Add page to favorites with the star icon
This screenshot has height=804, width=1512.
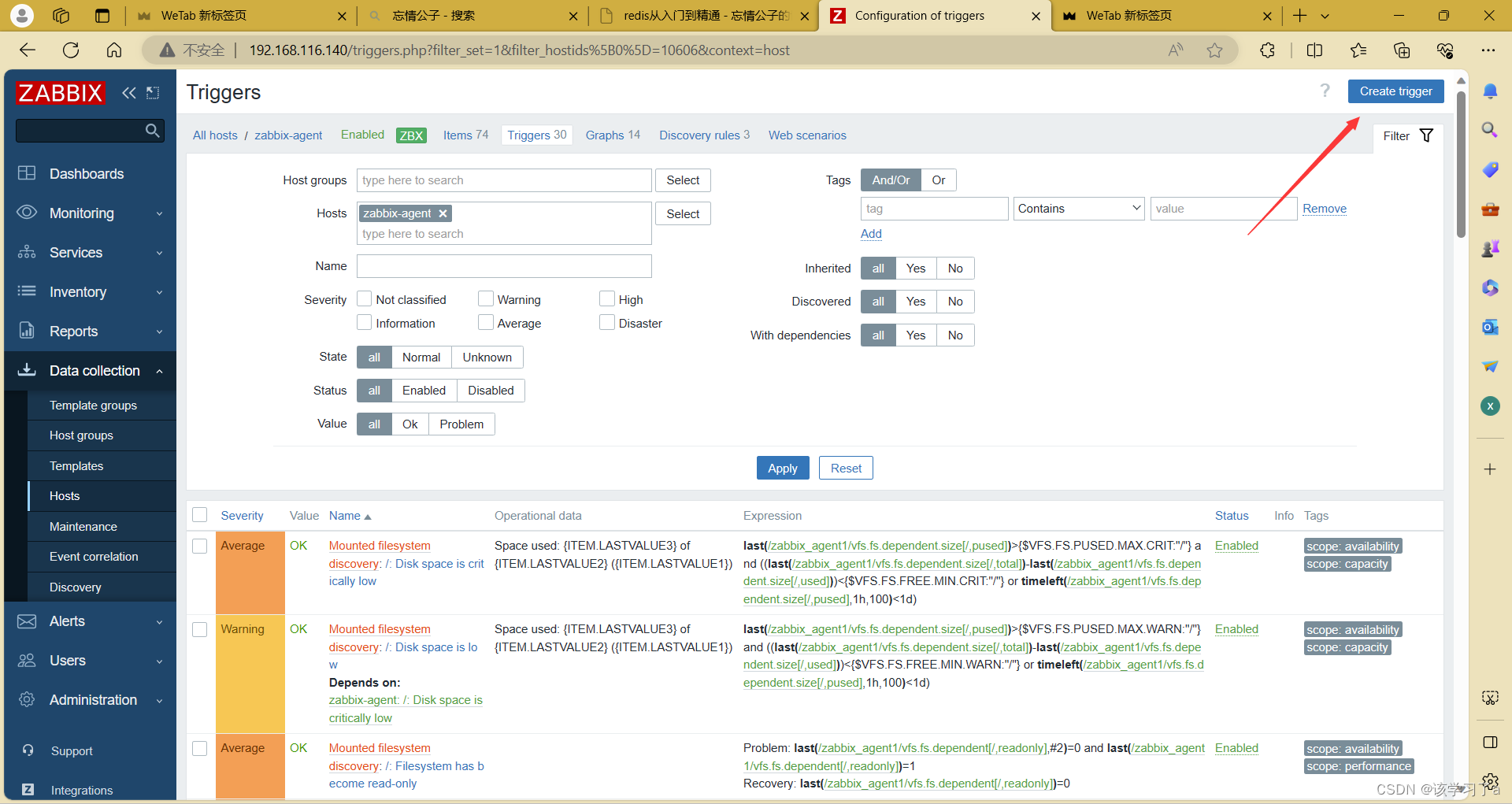point(1215,50)
